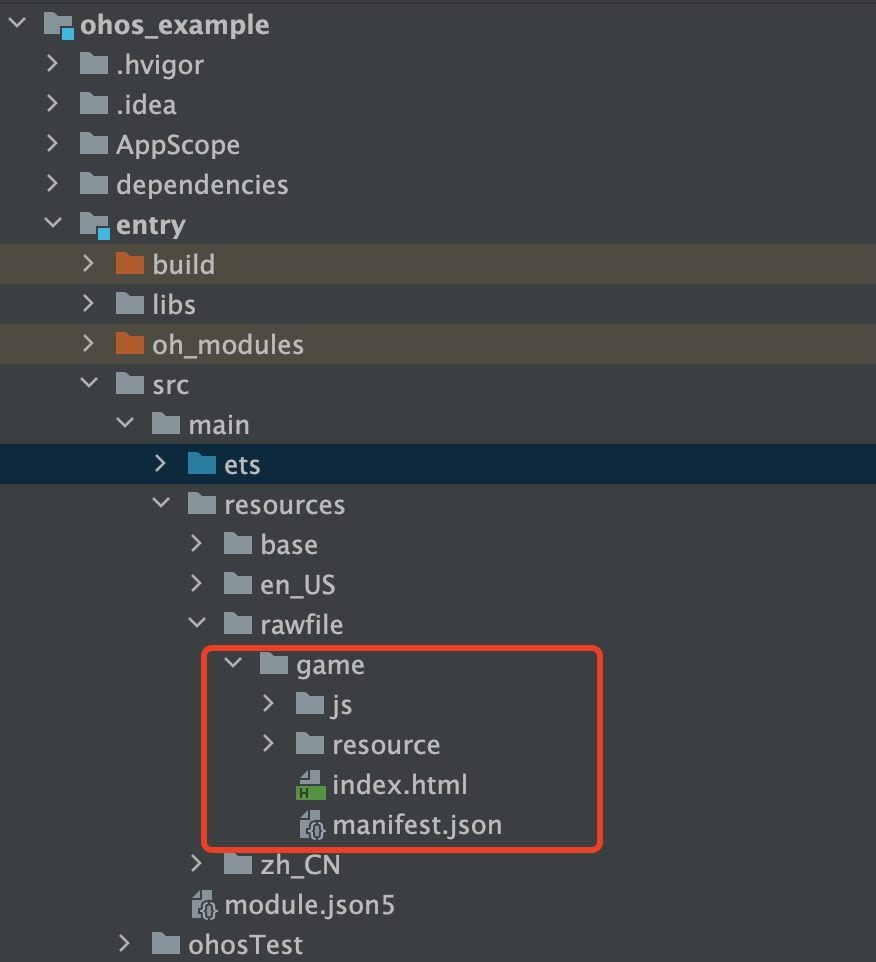The height and width of the screenshot is (962, 876).
Task: Expand the js folder chevron
Action: (x=268, y=703)
